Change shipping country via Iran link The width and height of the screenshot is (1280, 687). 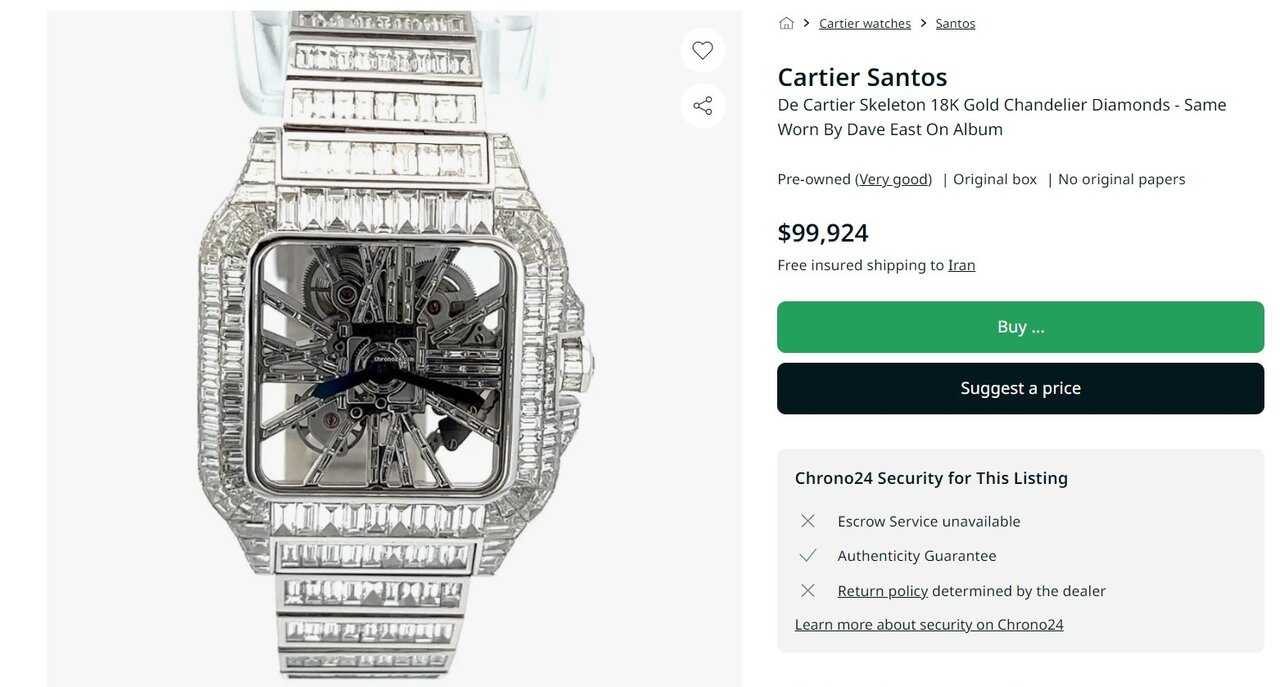[961, 265]
